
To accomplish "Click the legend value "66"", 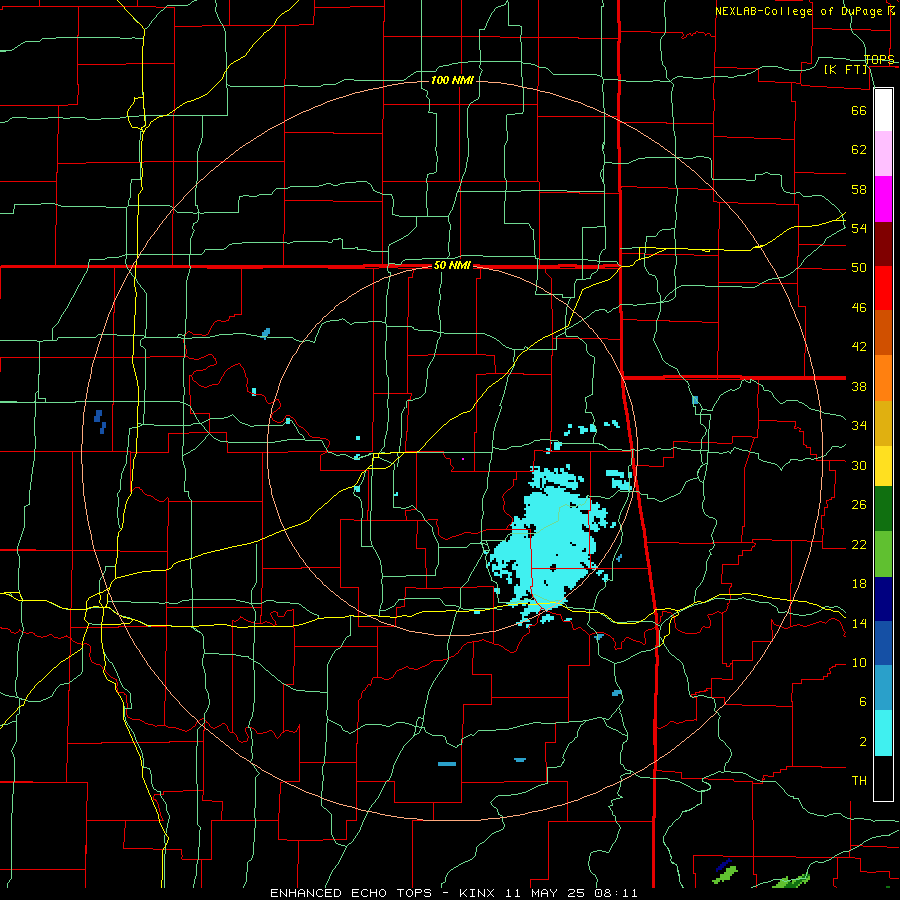I will pos(859,111).
